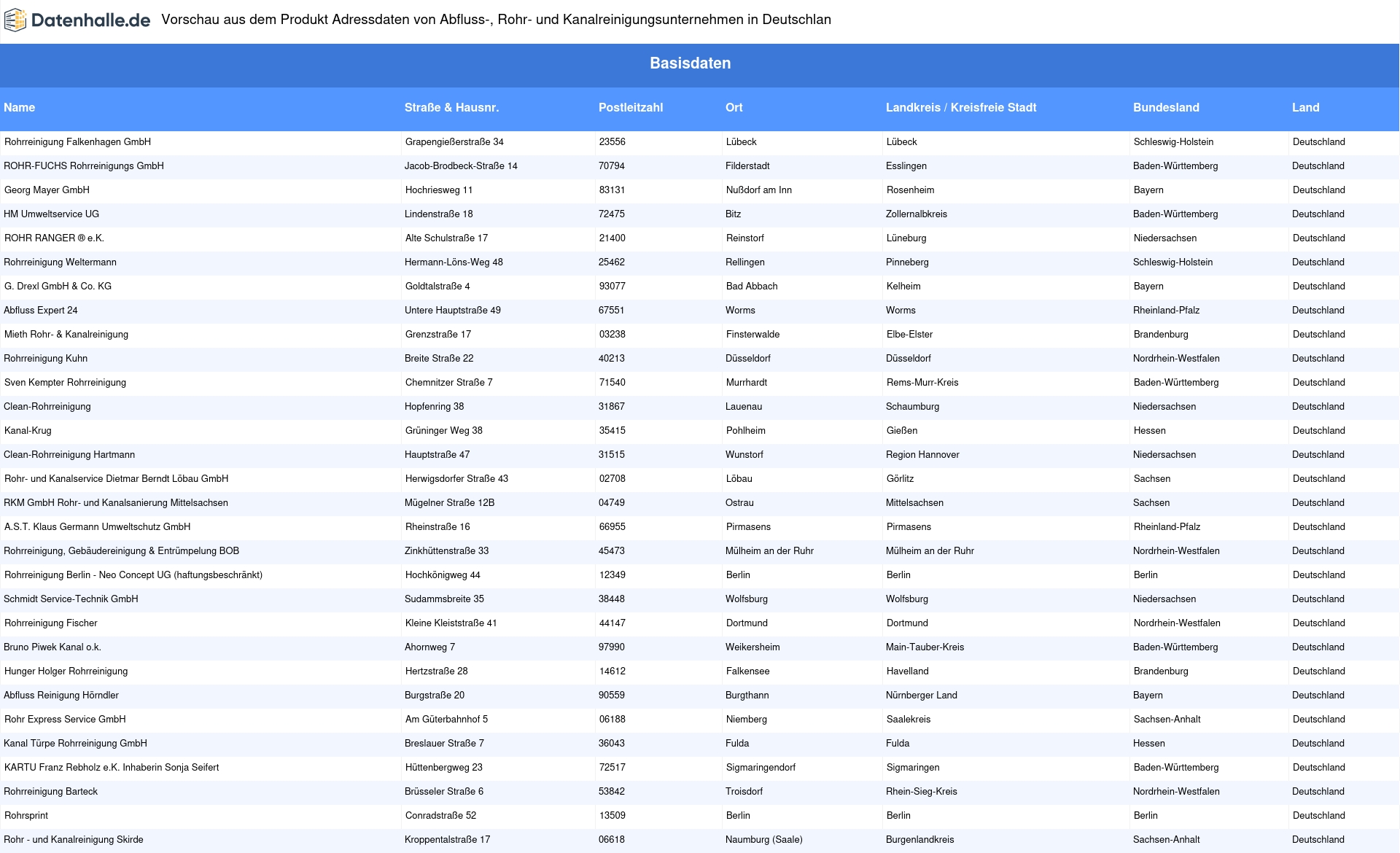Click postal code 97990

[x=612, y=647]
